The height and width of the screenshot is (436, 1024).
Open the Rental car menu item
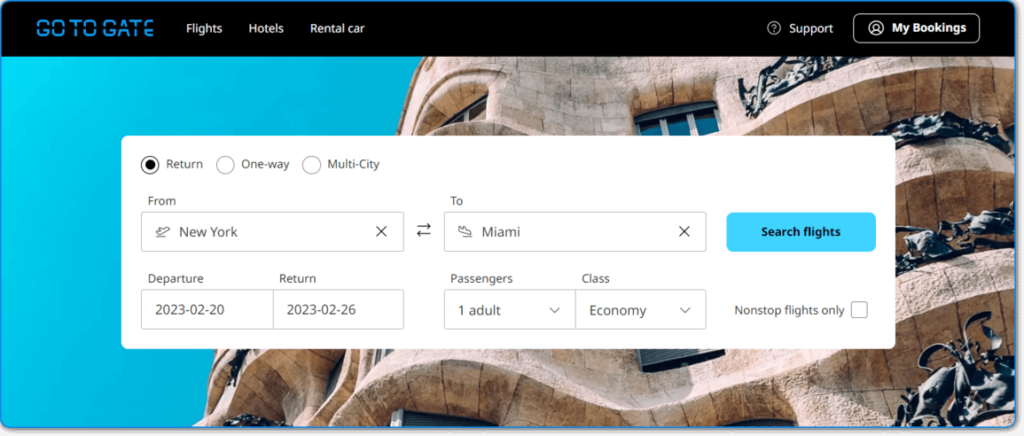337,29
